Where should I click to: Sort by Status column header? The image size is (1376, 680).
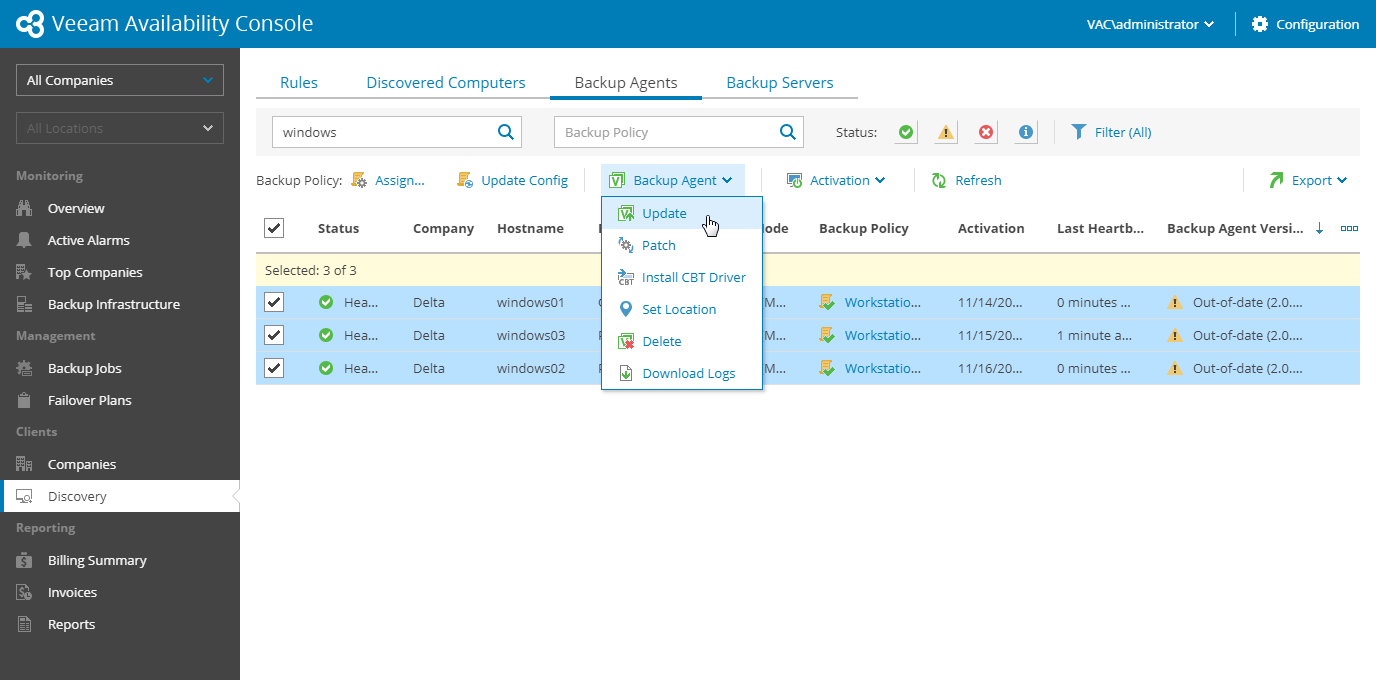click(338, 228)
